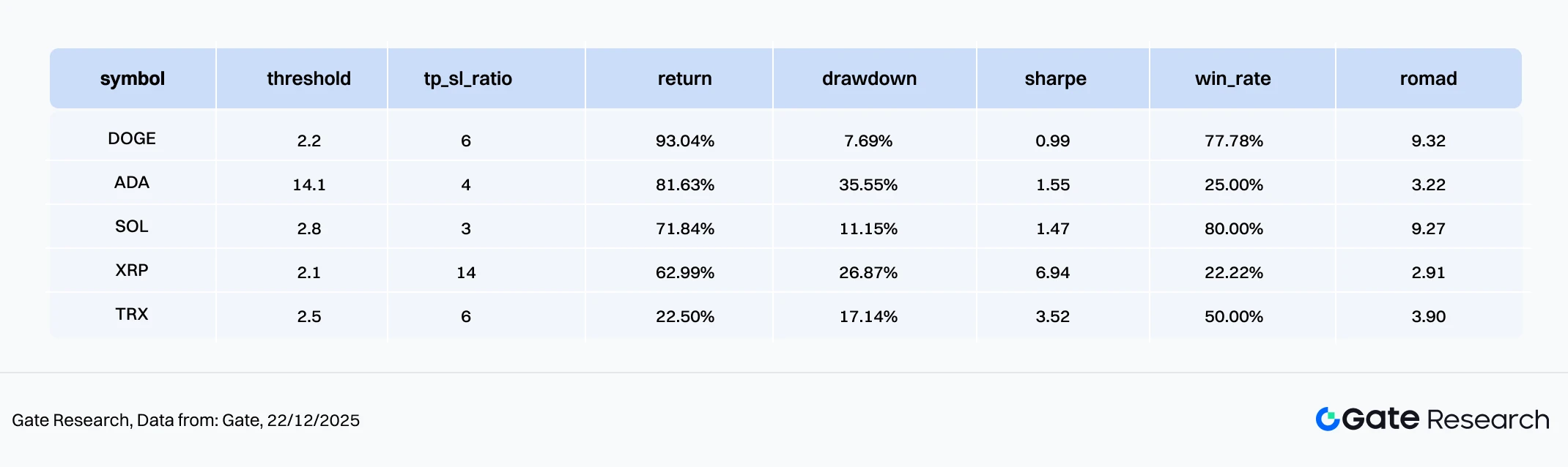Click the 6.94 sharpe value

[1052, 272]
